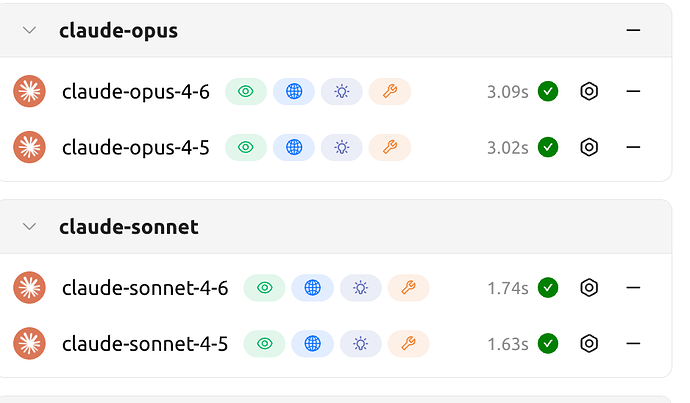This screenshot has height=403, width=690.
Task: Click the vision eye badge for claude-opus-4-6
Action: pyautogui.click(x=246, y=92)
